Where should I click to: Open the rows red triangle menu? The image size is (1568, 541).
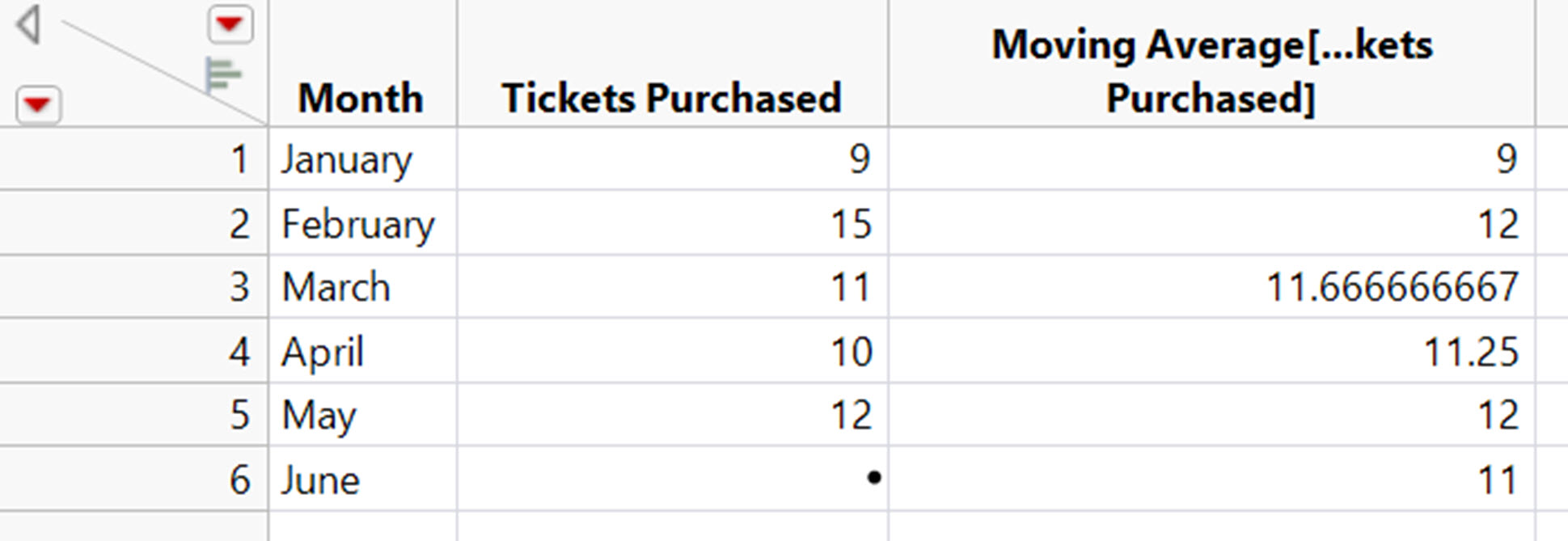tap(38, 104)
